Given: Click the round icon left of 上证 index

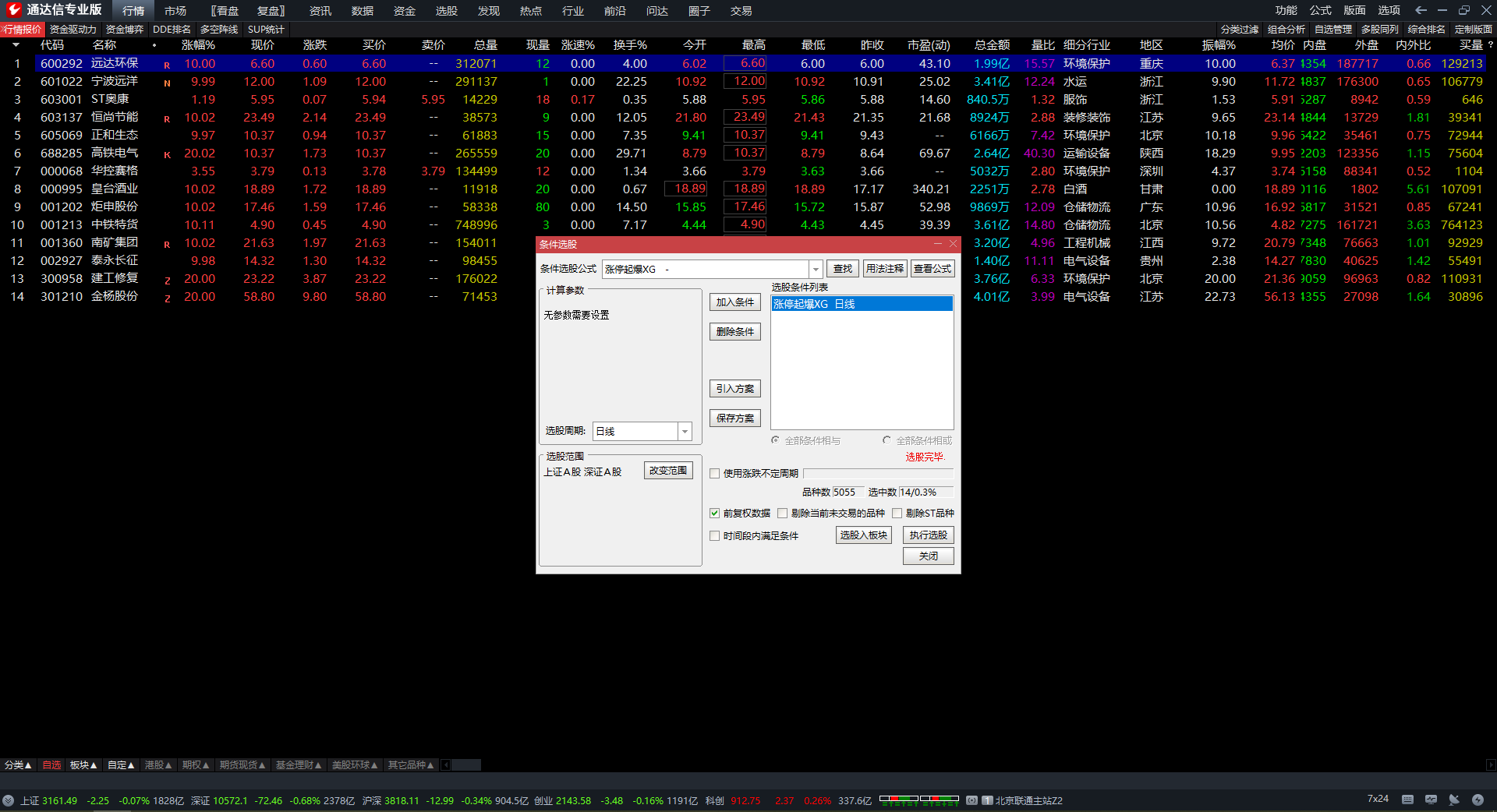Looking at the screenshot, I should (x=8, y=800).
